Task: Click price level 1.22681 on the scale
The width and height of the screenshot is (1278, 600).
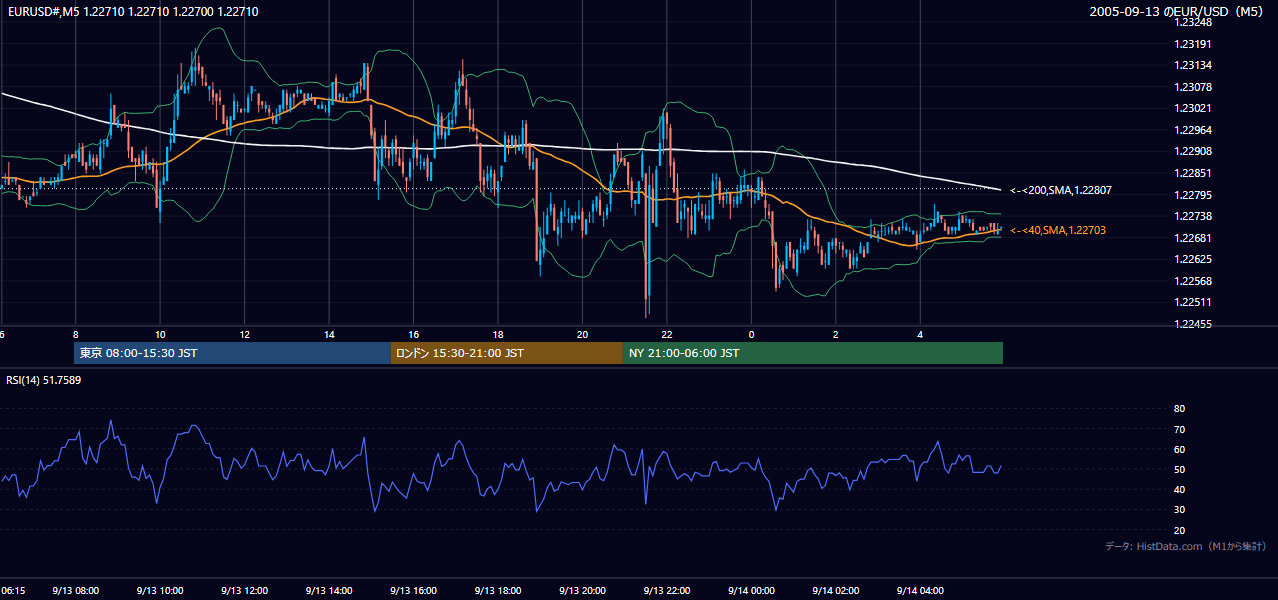Action: coord(1194,238)
